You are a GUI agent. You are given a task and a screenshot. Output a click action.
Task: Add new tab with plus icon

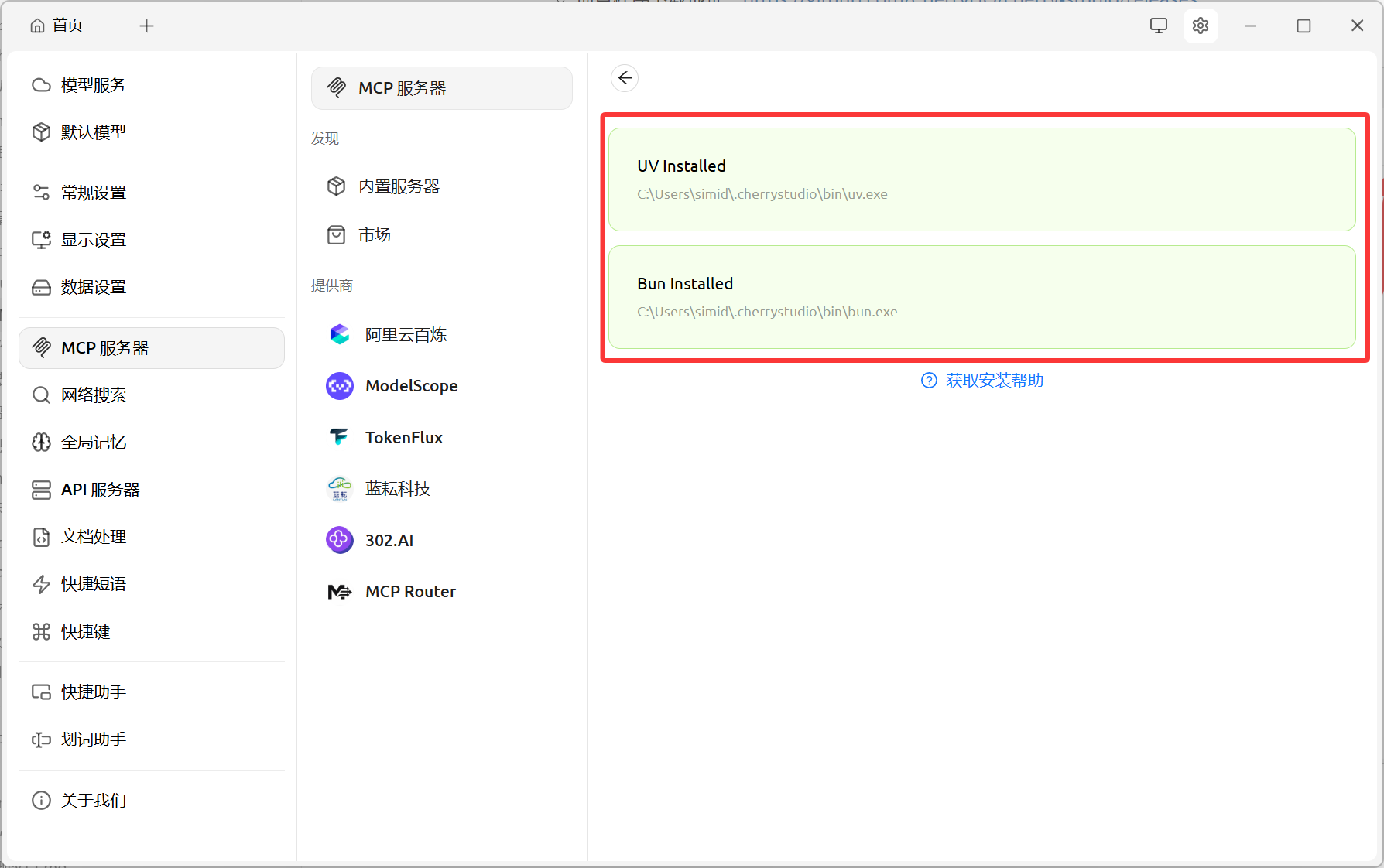[146, 26]
